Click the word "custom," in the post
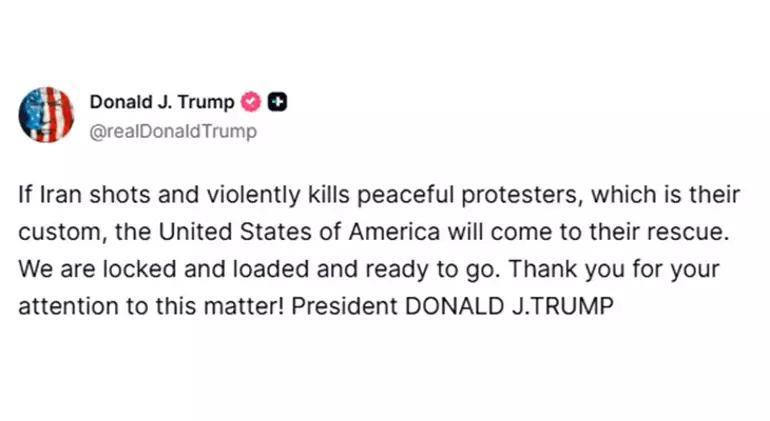 click(52, 231)
